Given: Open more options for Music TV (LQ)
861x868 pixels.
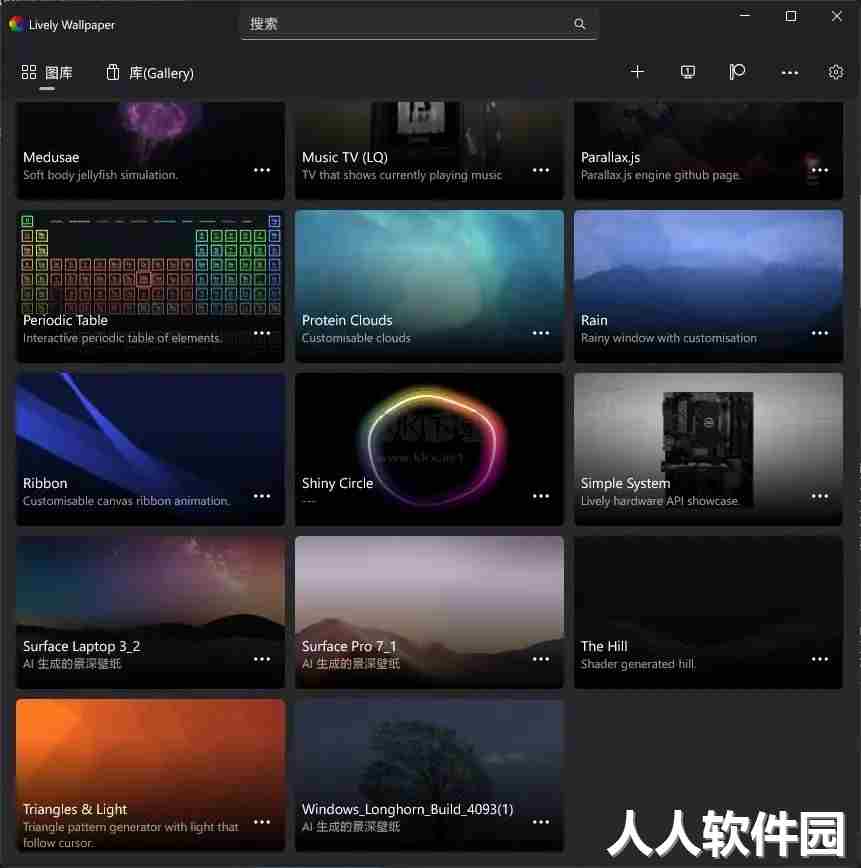Looking at the screenshot, I should coord(541,170).
